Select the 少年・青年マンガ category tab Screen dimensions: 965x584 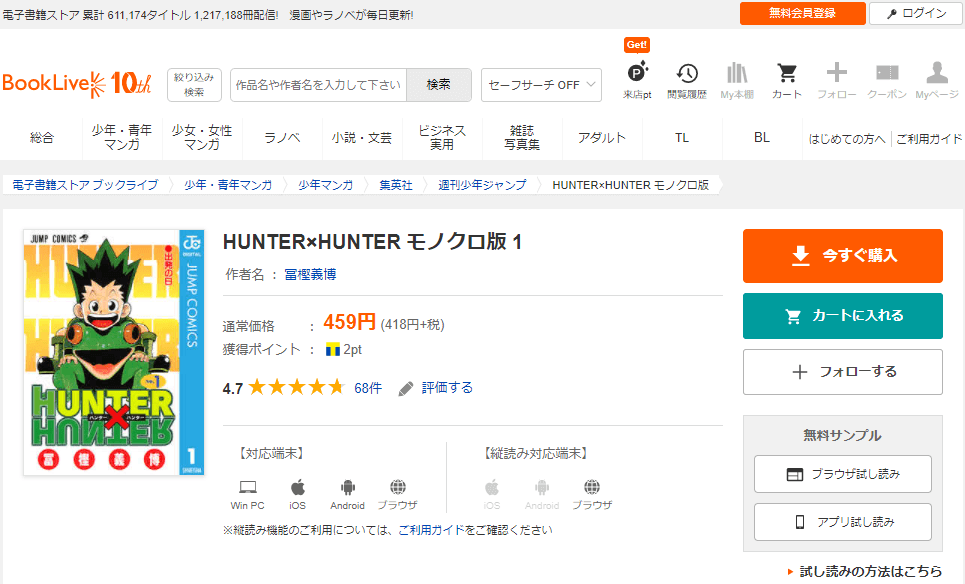121,138
